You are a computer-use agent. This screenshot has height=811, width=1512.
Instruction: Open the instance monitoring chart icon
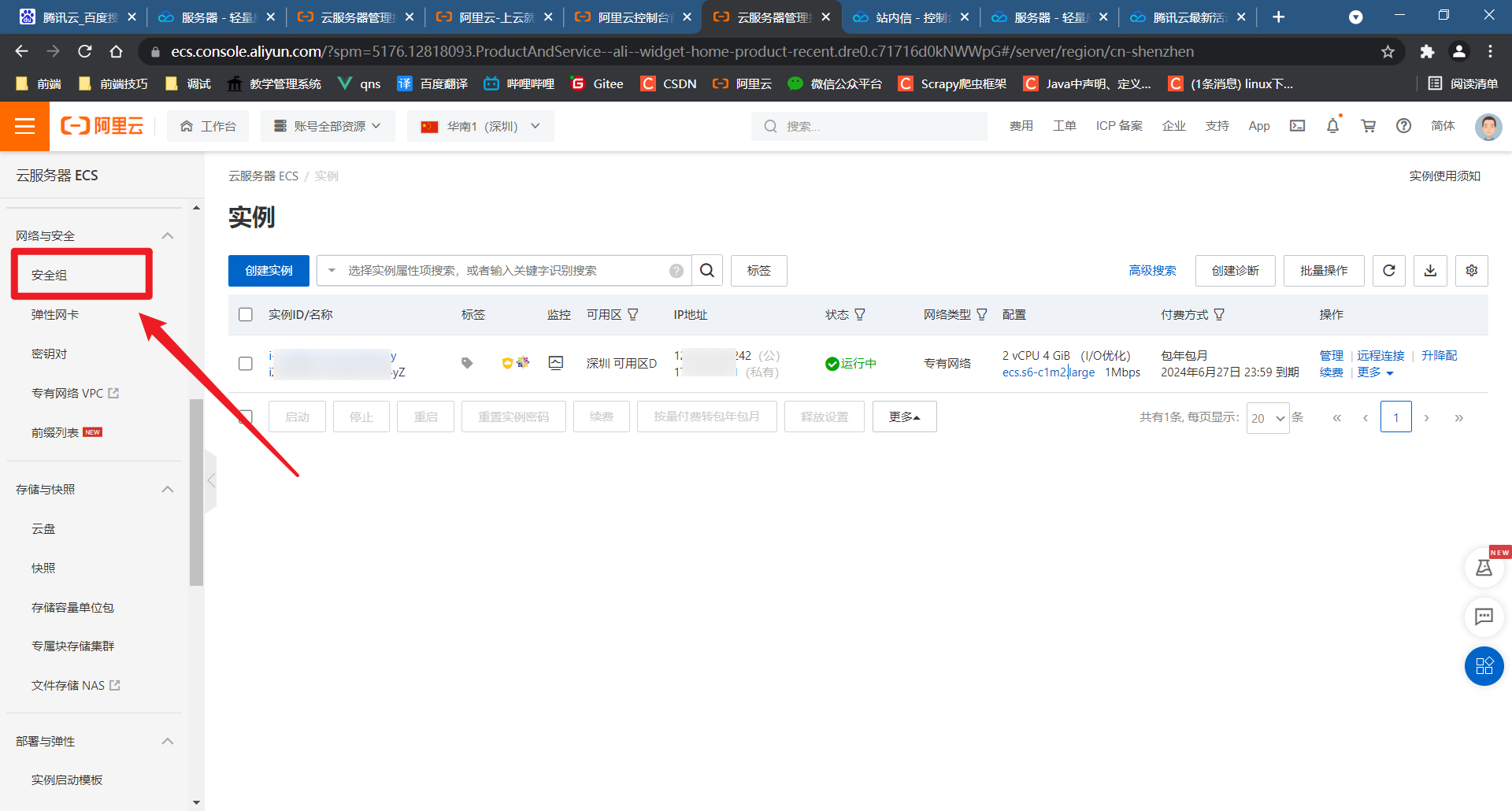click(556, 363)
